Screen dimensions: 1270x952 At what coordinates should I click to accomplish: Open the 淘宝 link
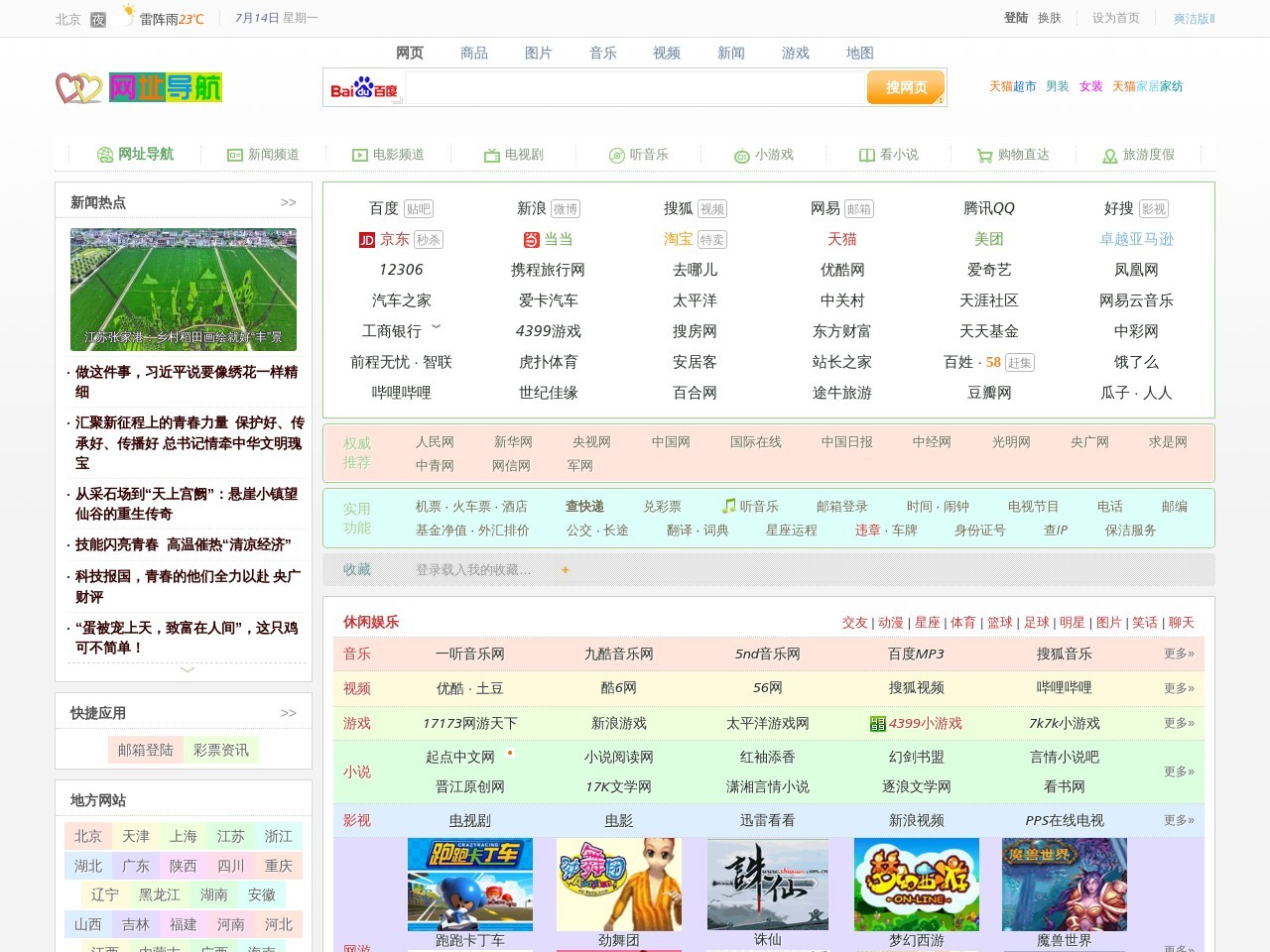tap(679, 239)
